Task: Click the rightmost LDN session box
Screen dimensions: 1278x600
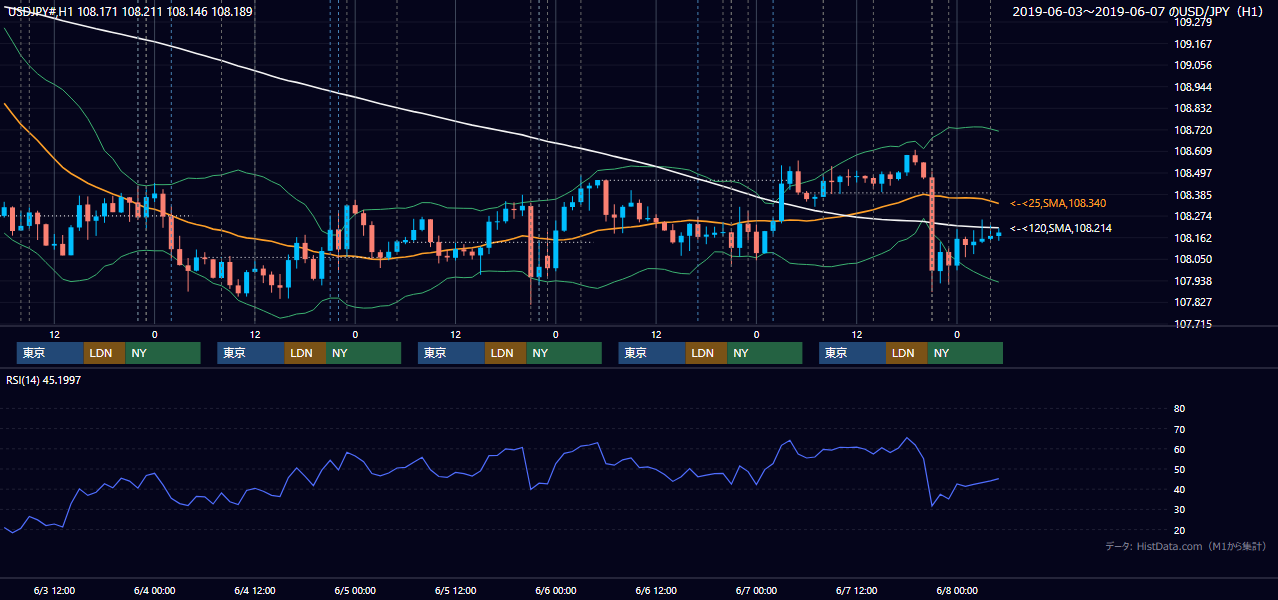Action: click(906, 353)
